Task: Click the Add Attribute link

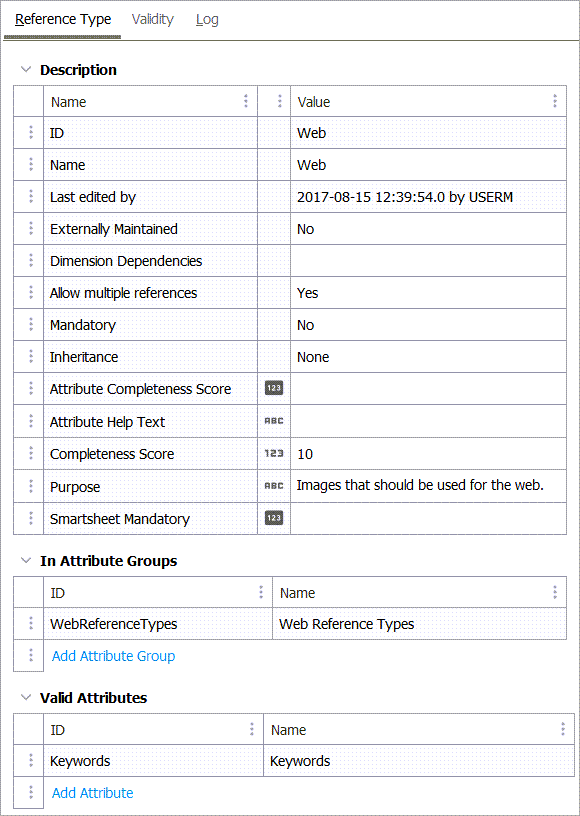Action: coord(92,792)
